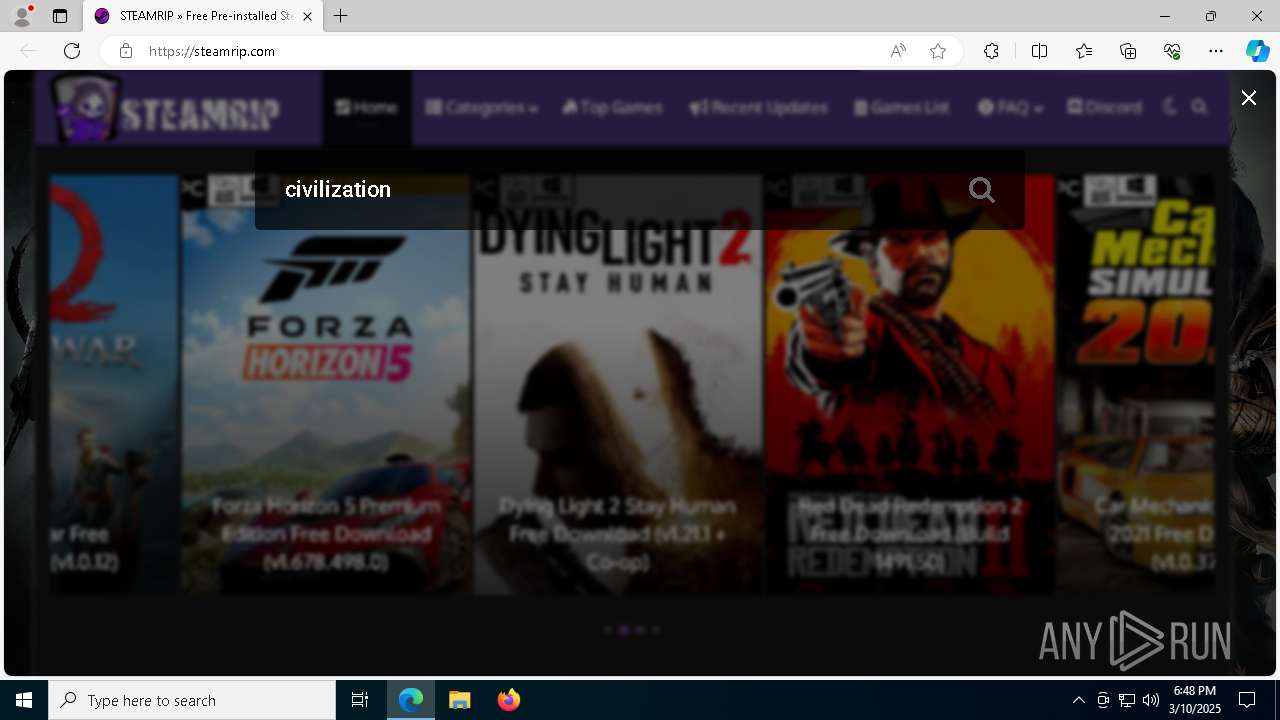Image resolution: width=1280 pixels, height=720 pixels.
Task: Enable Read aloud in address bar
Action: pos(898,51)
